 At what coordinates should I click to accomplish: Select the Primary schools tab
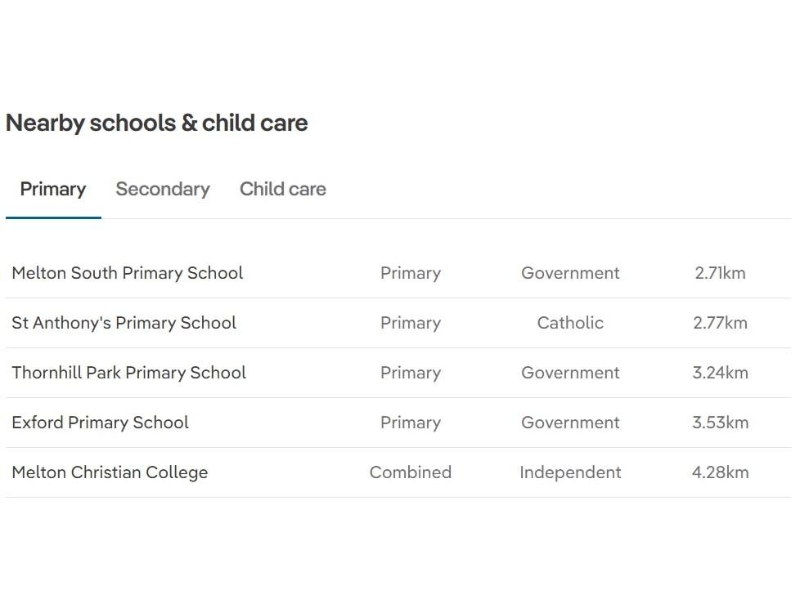tap(53, 189)
